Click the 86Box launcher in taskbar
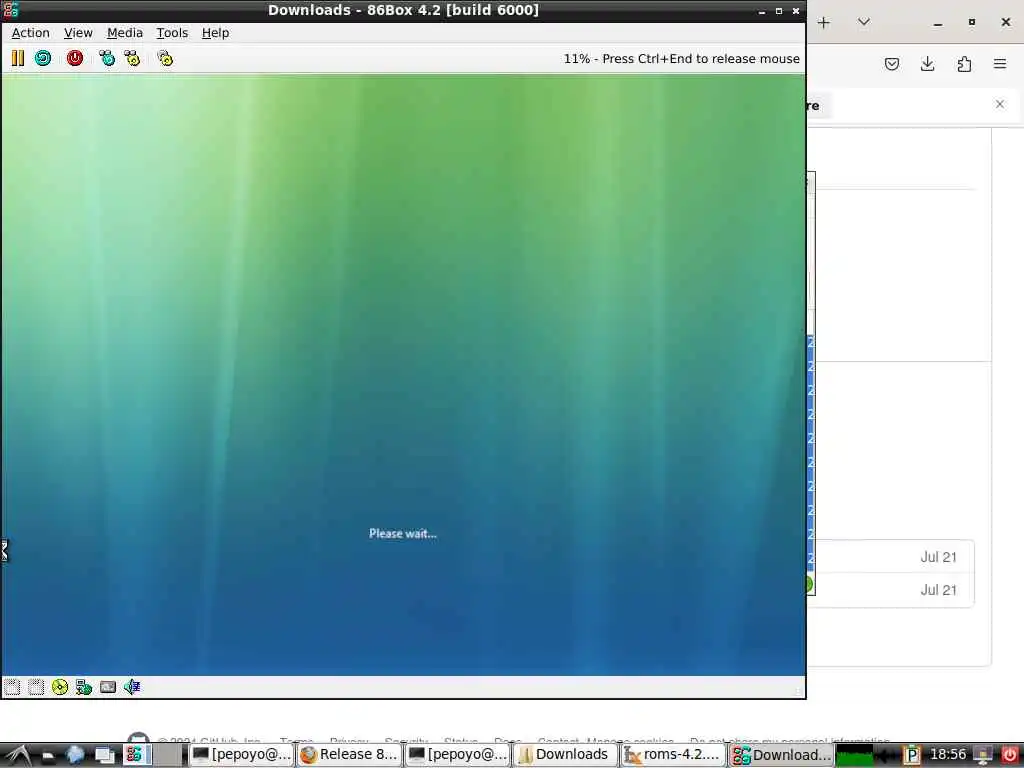Image resolution: width=1024 pixels, height=768 pixels. 134,755
